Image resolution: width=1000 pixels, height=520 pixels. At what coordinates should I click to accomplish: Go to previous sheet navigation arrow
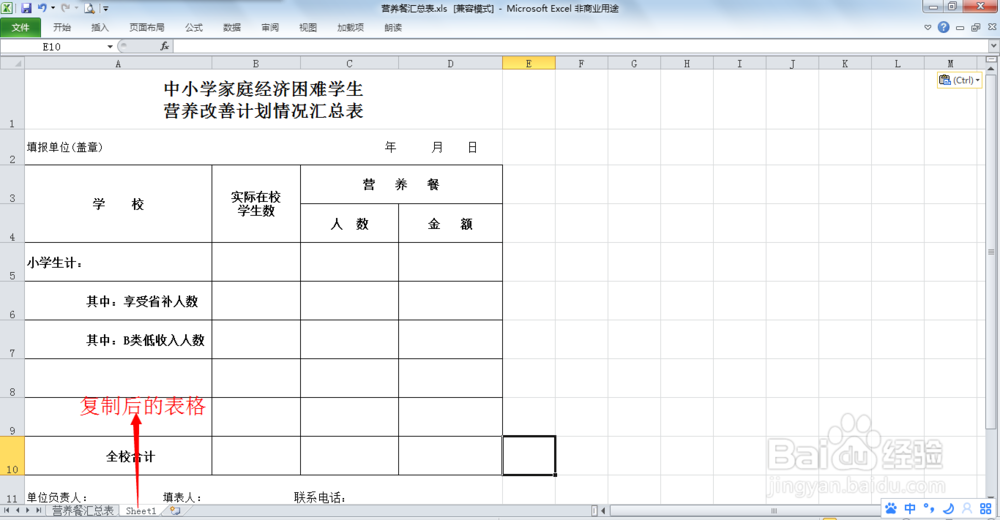pos(17,510)
